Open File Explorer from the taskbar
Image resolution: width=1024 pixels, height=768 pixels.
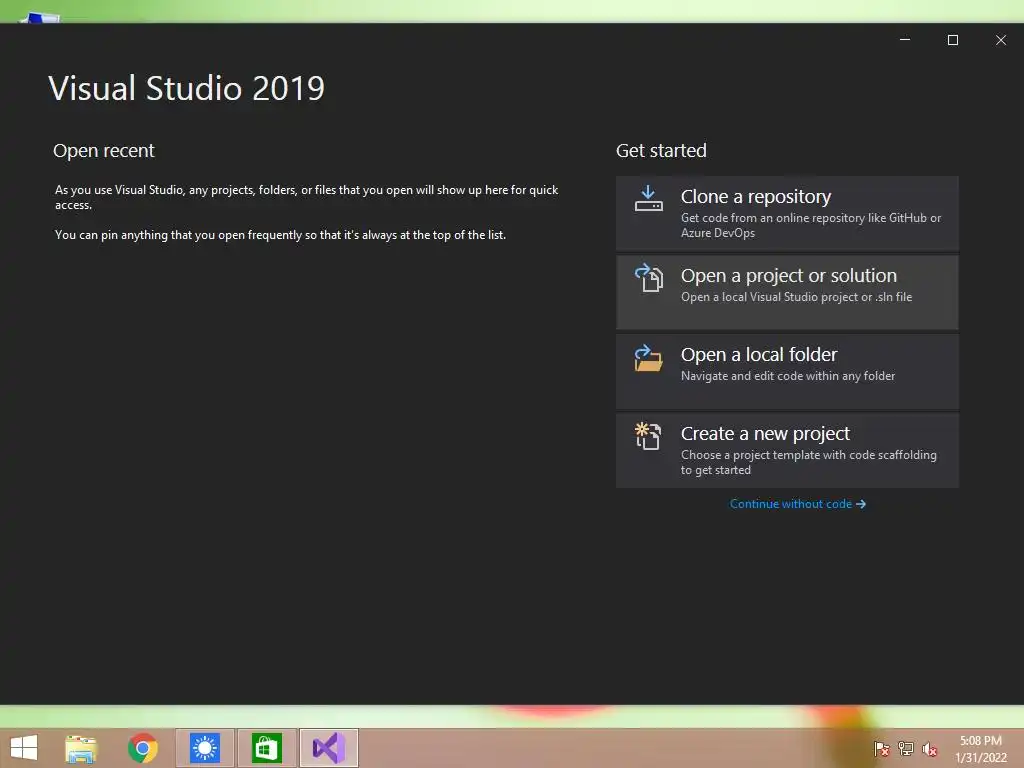pyautogui.click(x=81, y=748)
